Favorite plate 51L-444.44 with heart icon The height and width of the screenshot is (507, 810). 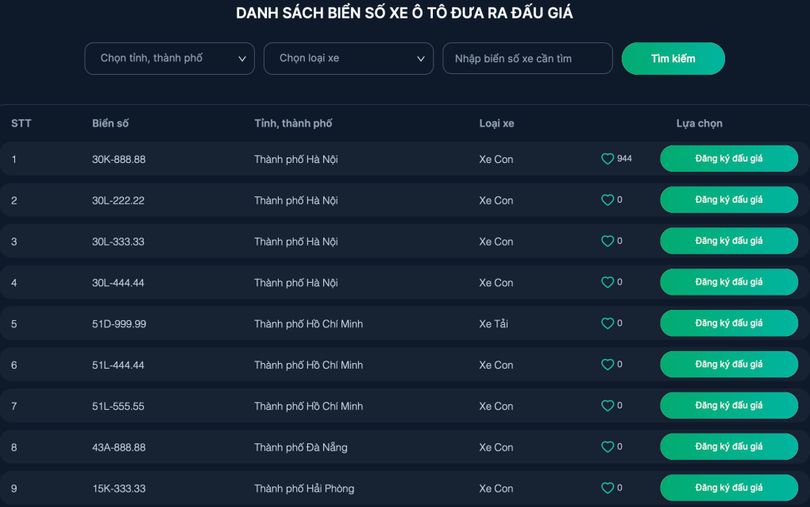point(607,365)
